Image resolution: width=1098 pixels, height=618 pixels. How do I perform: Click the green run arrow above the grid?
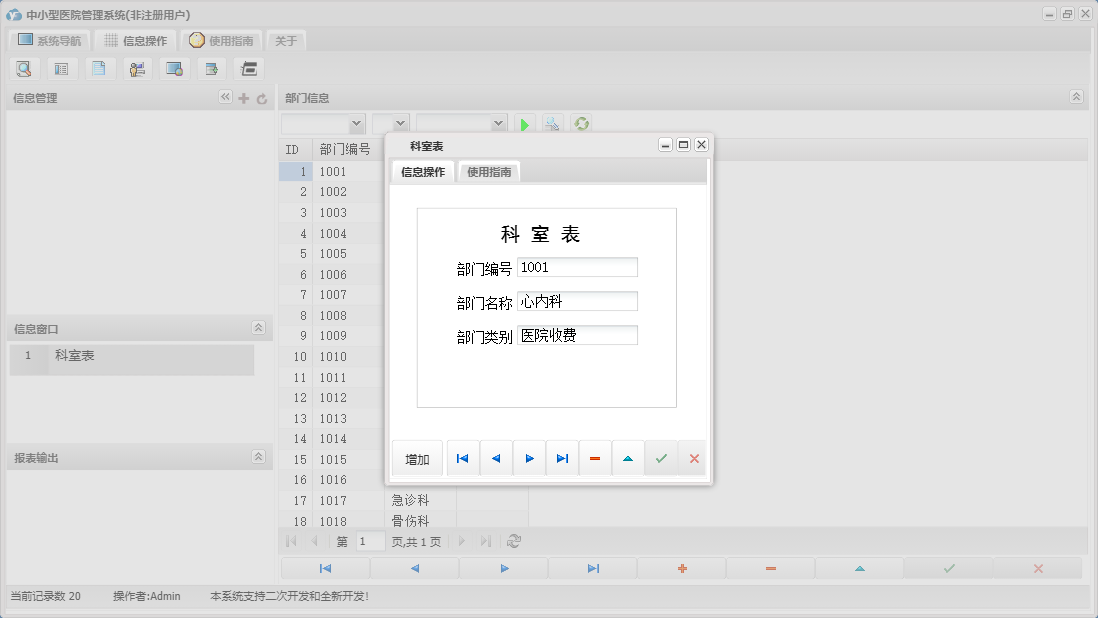525,123
